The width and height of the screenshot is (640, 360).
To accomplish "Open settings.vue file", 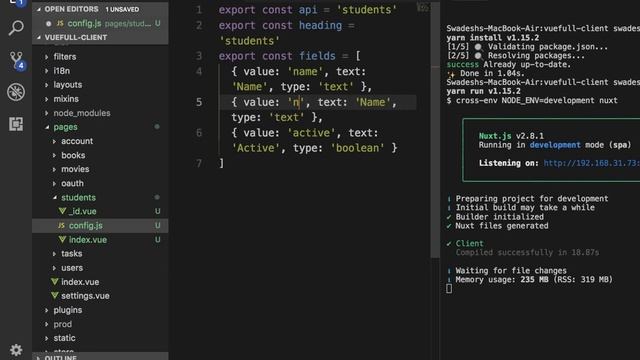I will point(100,296).
